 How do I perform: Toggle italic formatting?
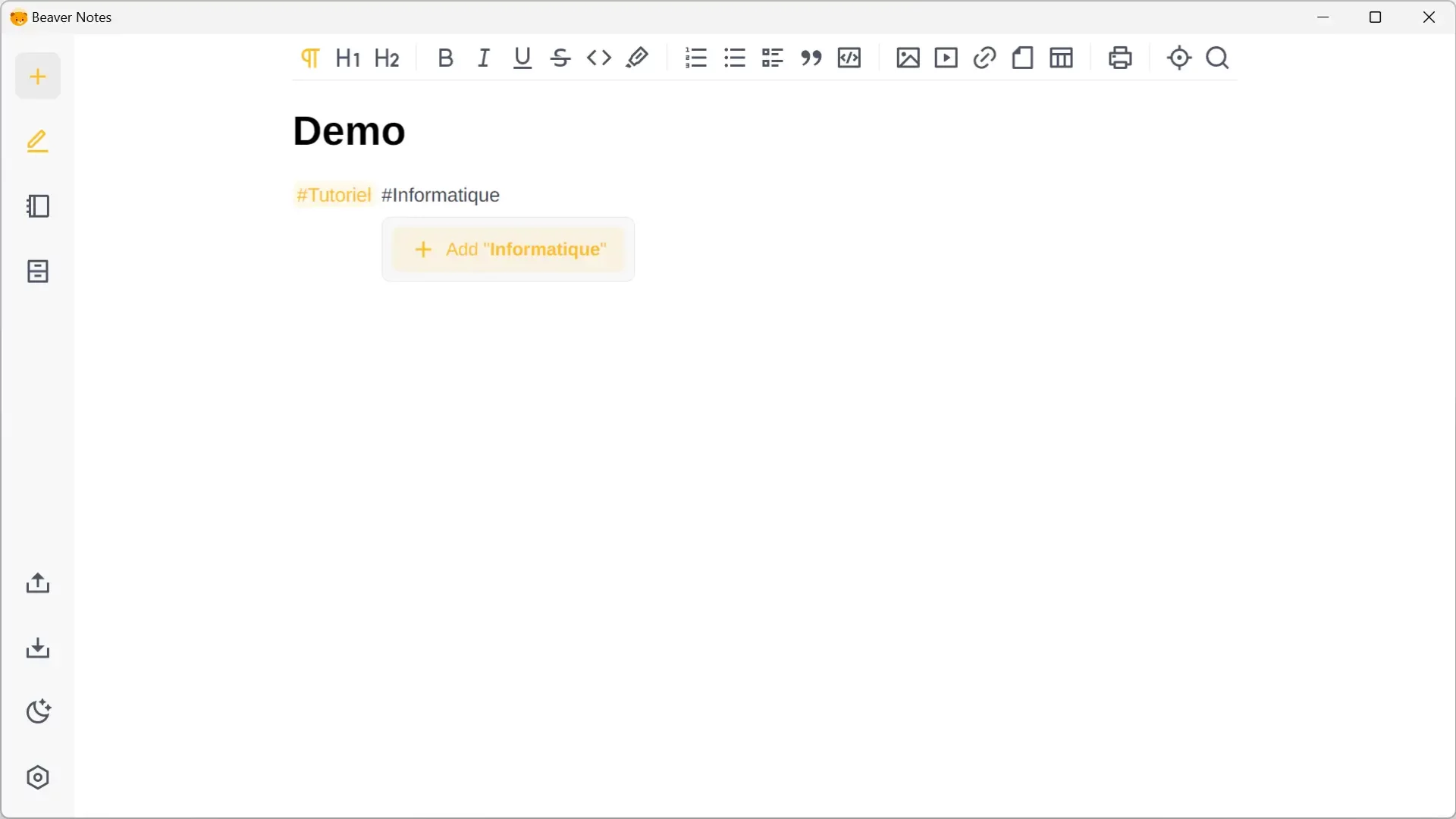(x=484, y=58)
